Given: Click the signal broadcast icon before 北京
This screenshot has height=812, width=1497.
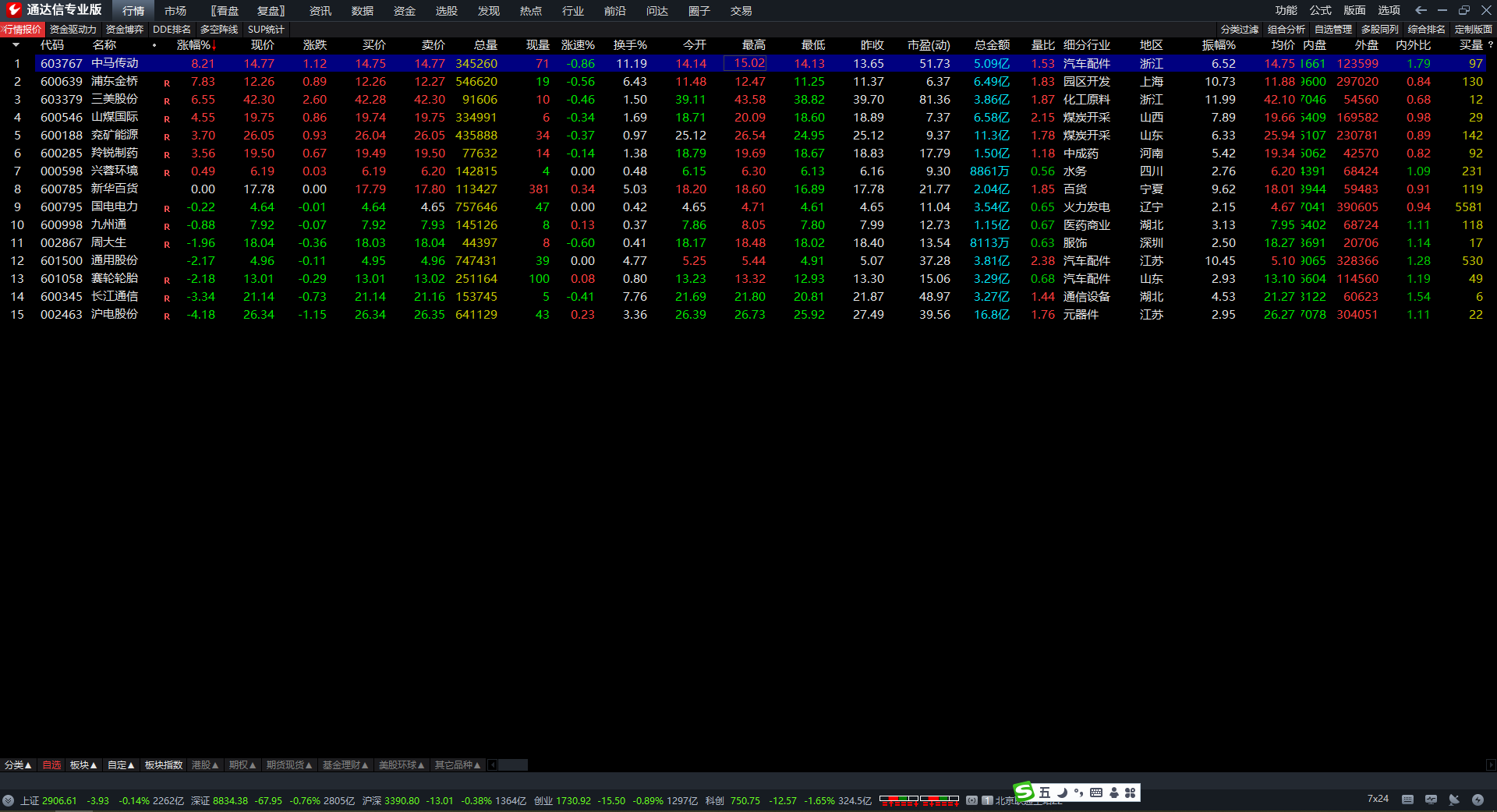Looking at the screenshot, I should click(971, 800).
